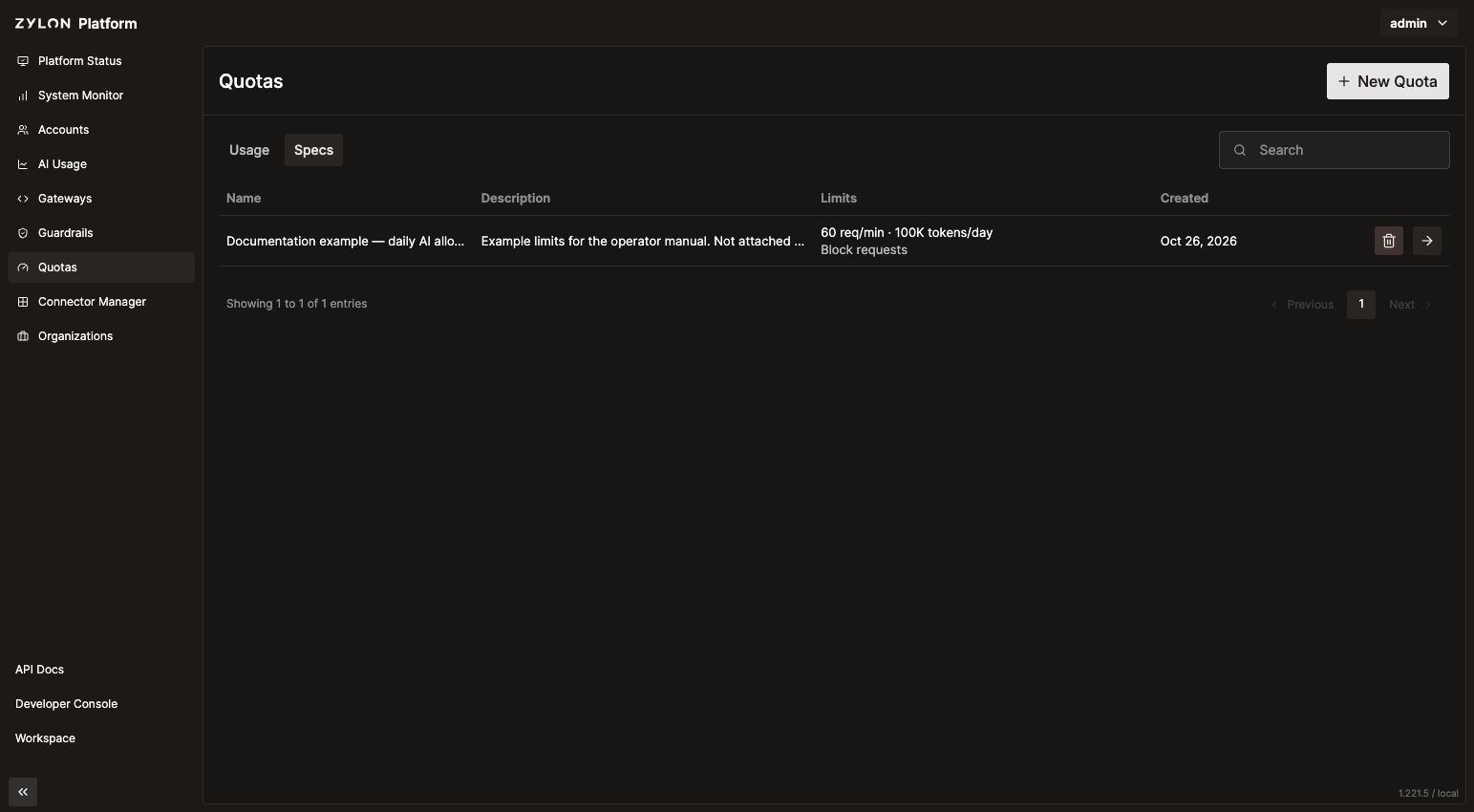The image size is (1474, 812).
Task: Open Platform Status from the sidebar
Action: click(100, 61)
